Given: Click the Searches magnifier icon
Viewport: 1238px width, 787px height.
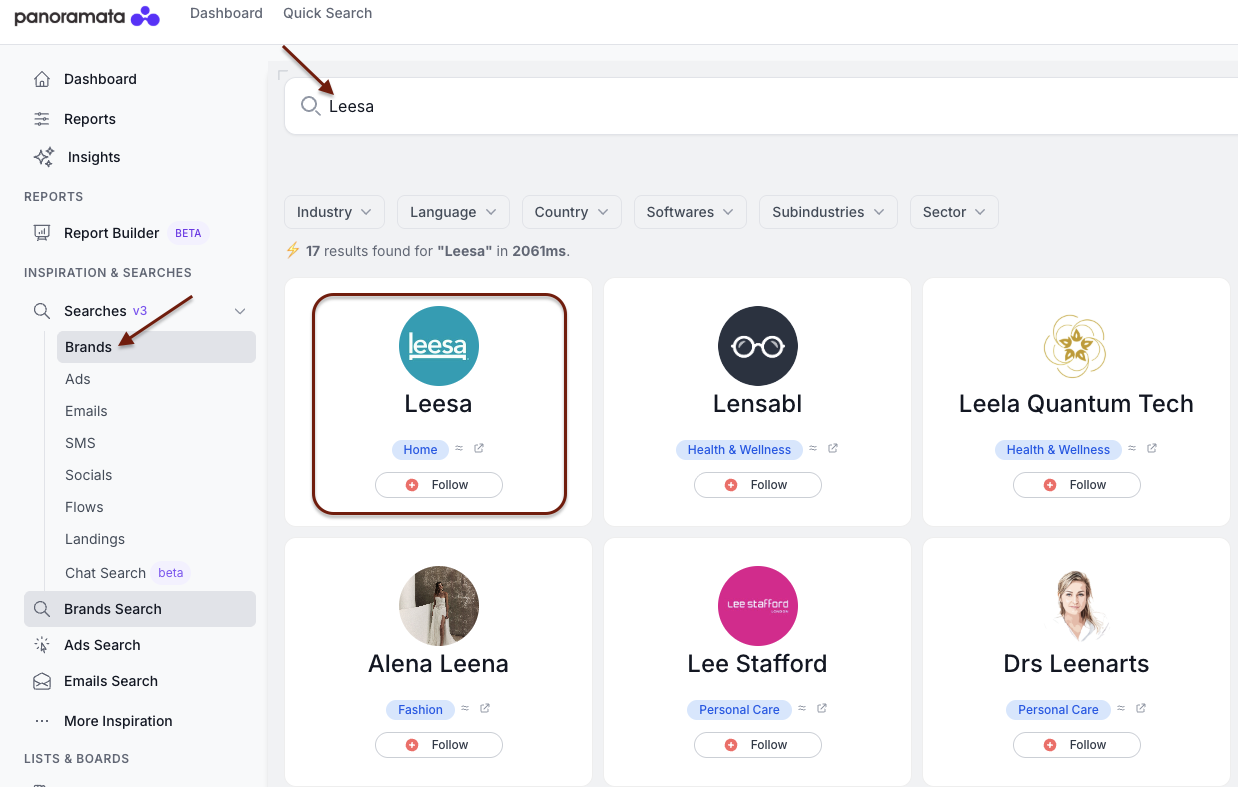Looking at the screenshot, I should [x=42, y=311].
